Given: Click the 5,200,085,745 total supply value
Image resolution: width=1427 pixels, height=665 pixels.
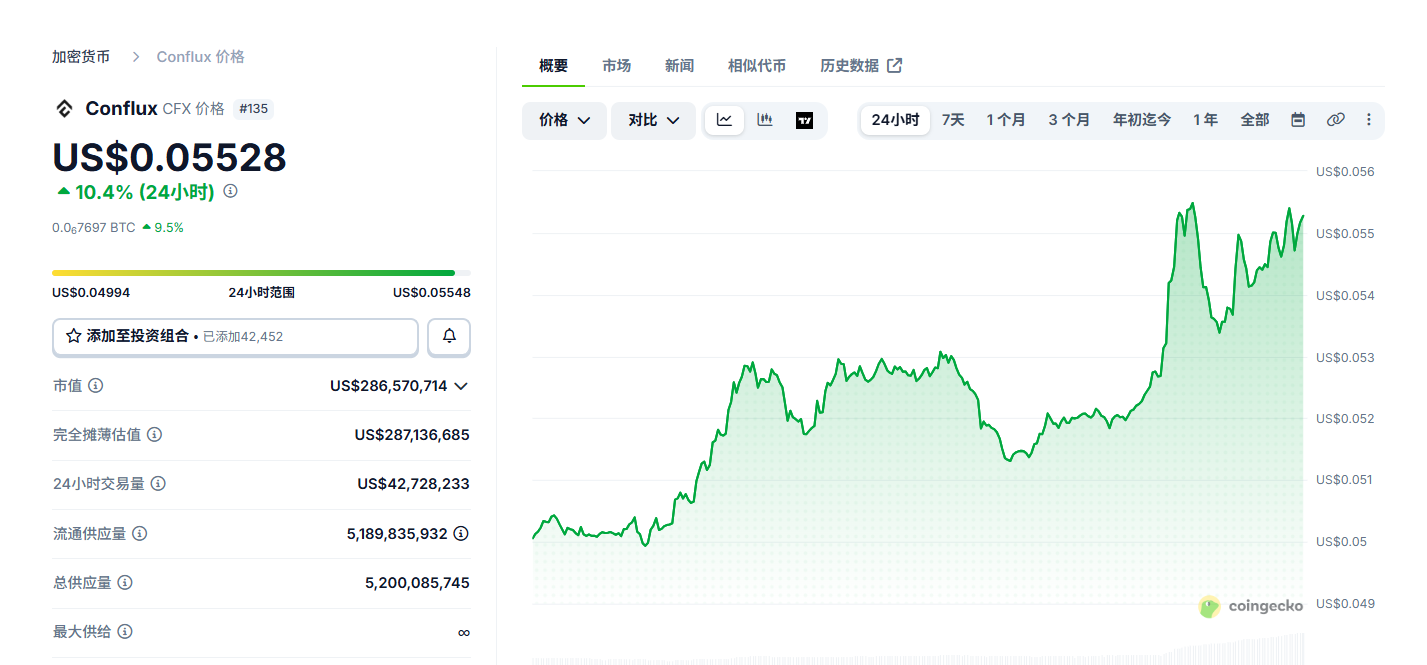Looking at the screenshot, I should click(x=417, y=583).
